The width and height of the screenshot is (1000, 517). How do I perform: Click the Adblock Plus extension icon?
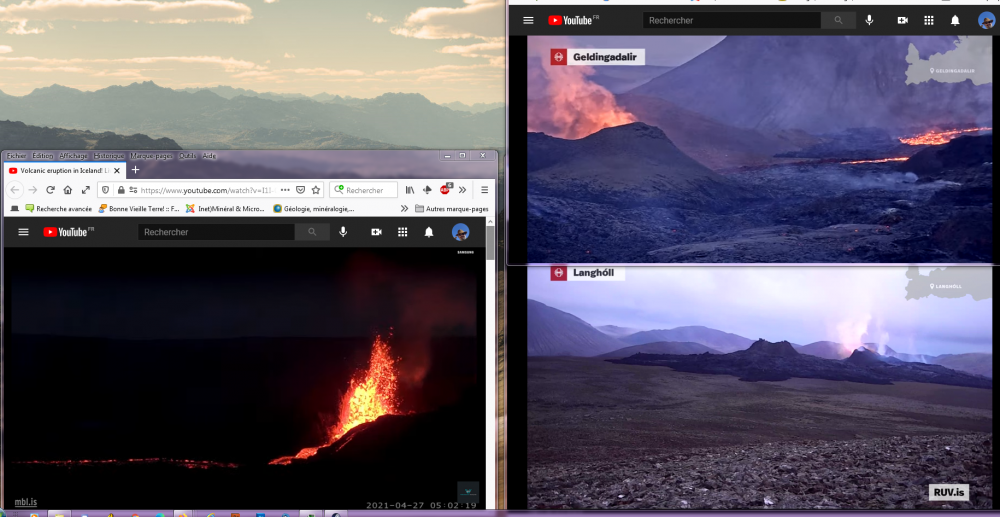(445, 190)
